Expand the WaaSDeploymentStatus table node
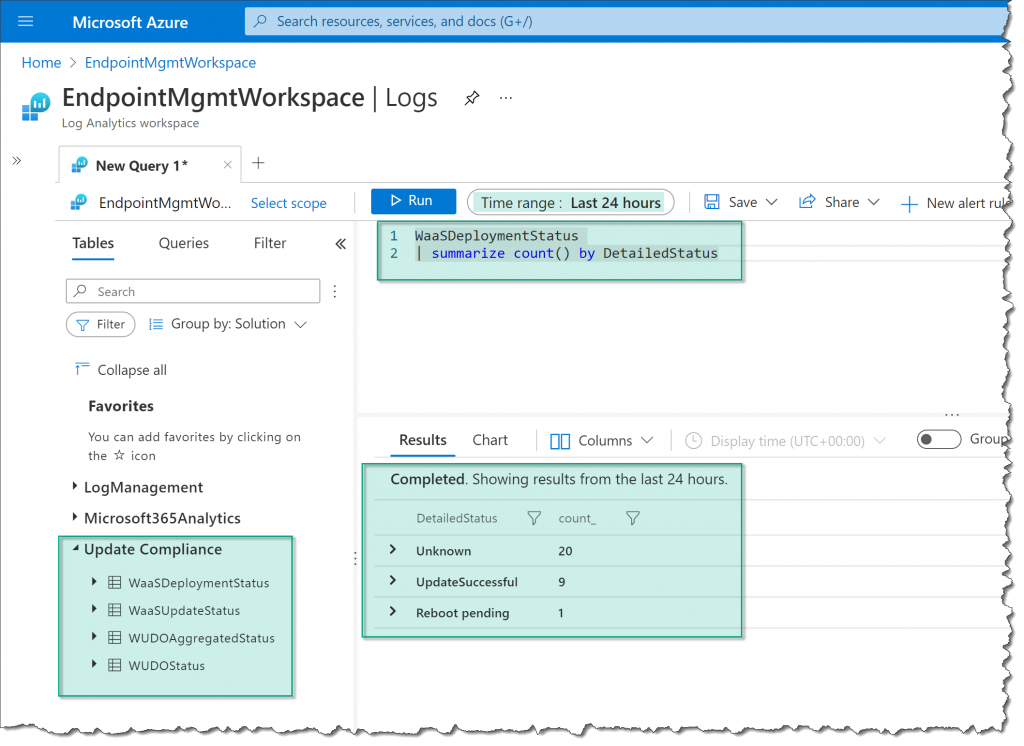Viewport: 1024px width, 746px height. 94,581
